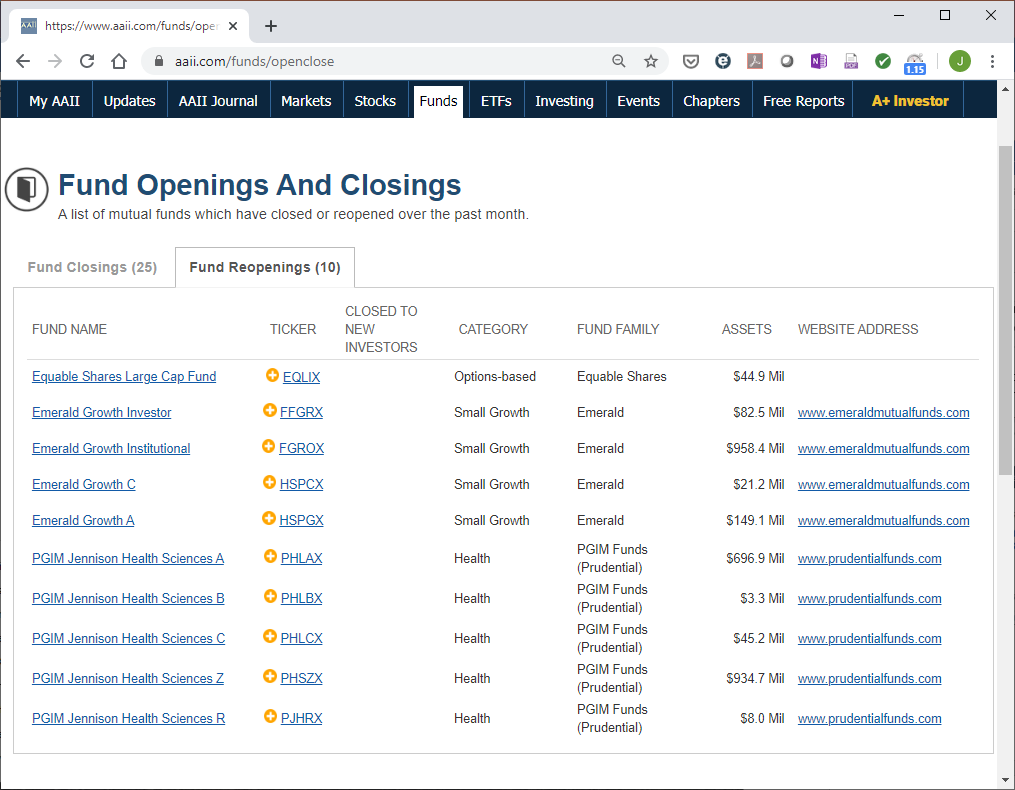Click the door icon beside page title
The image size is (1015, 790).
pos(27,189)
